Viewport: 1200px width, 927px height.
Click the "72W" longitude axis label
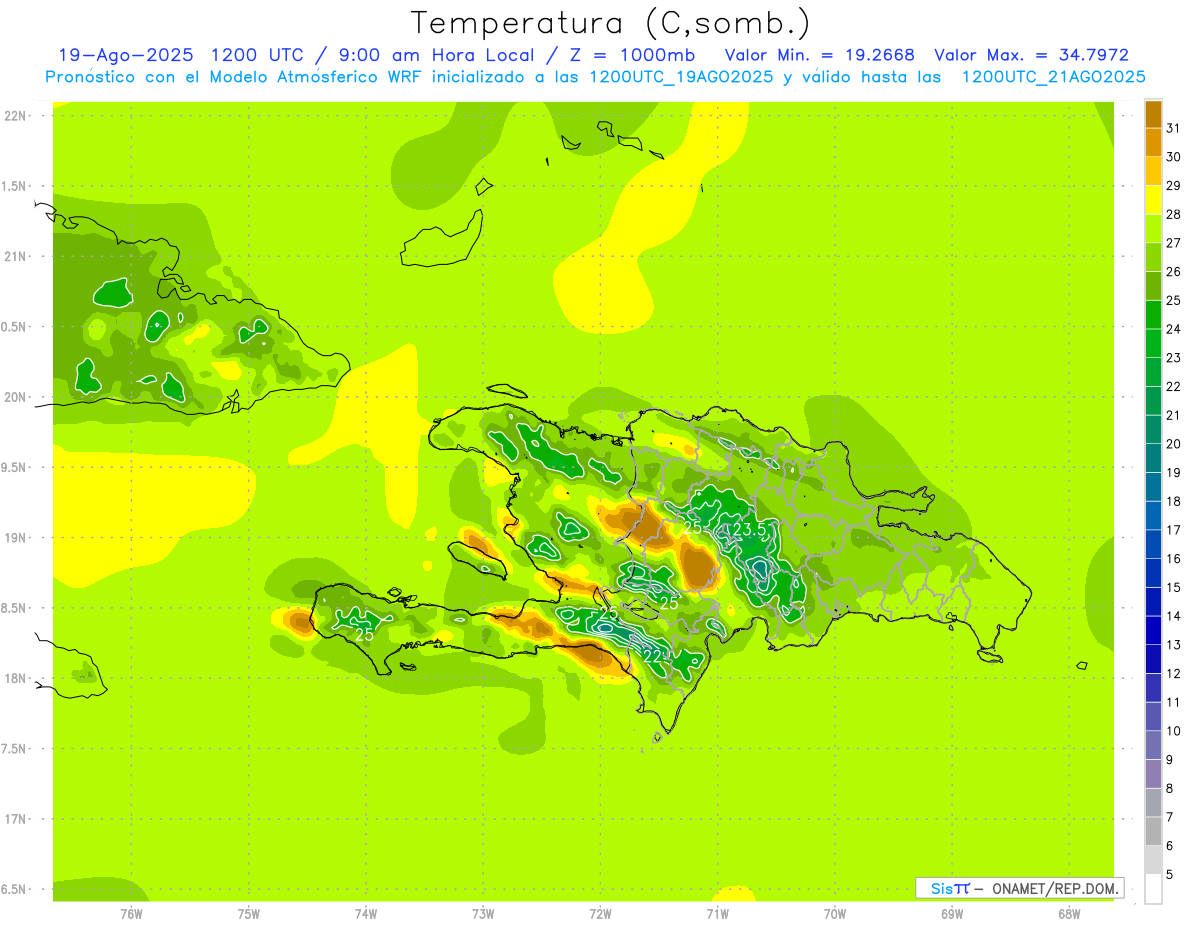click(x=600, y=914)
